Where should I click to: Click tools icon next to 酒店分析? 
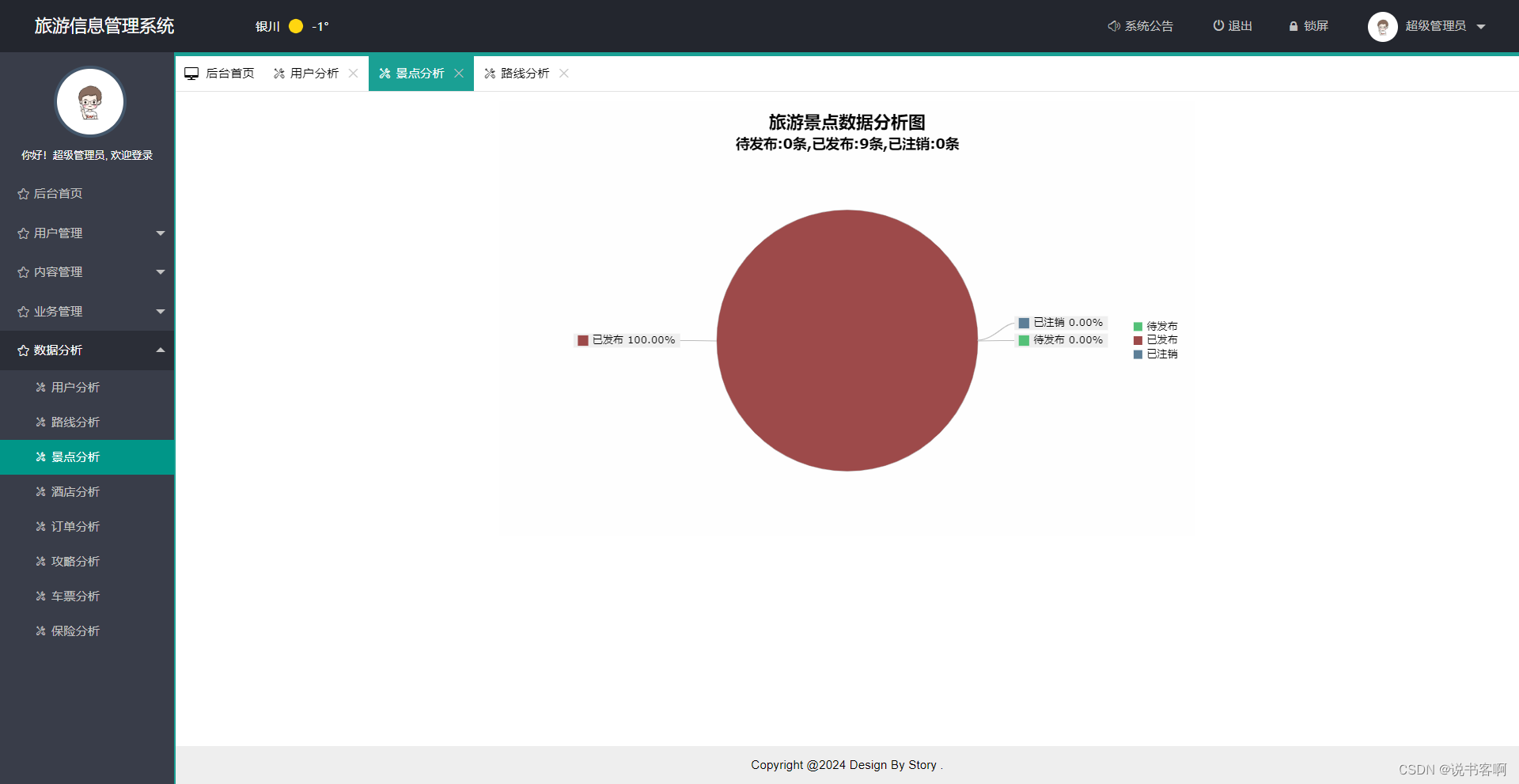tap(40, 492)
